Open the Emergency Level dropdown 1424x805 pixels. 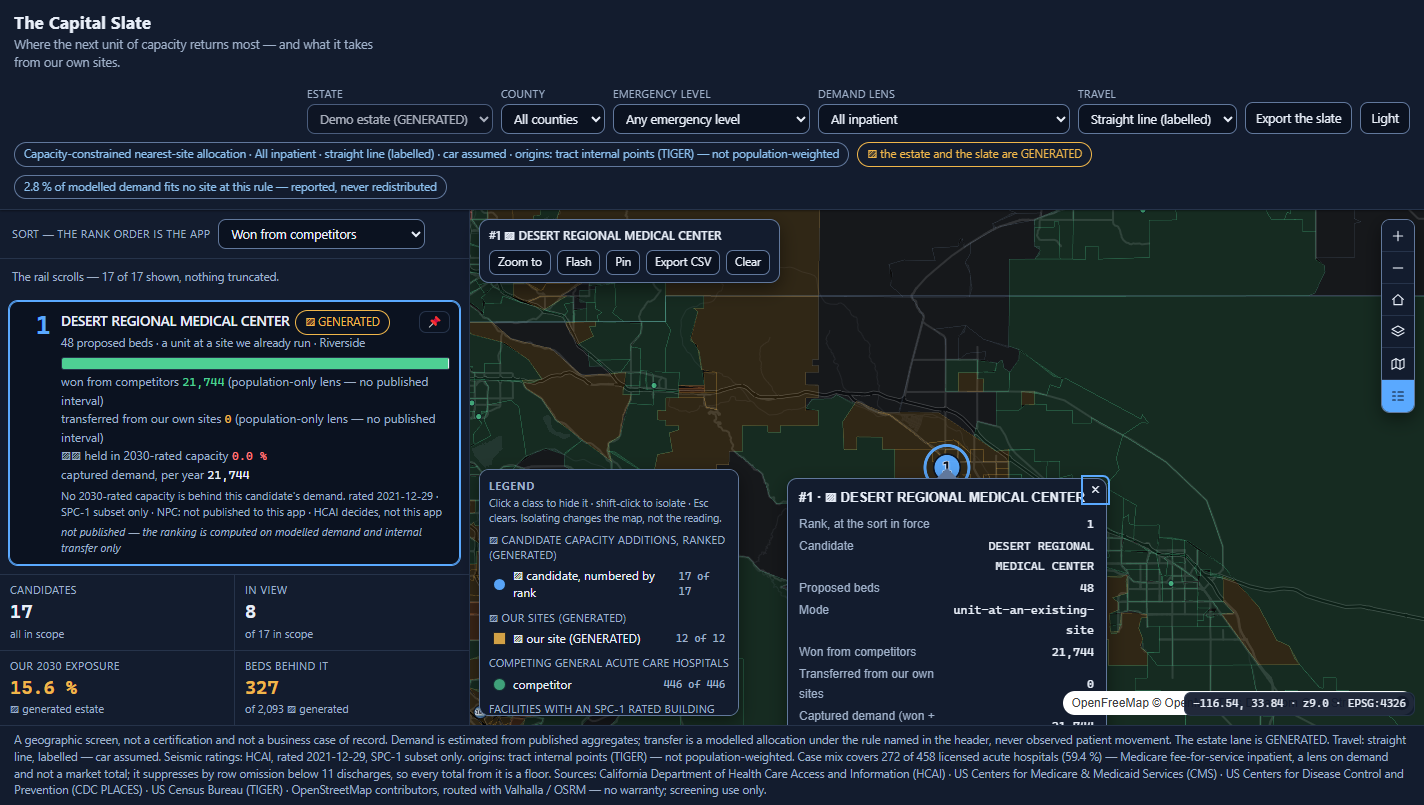click(711, 119)
